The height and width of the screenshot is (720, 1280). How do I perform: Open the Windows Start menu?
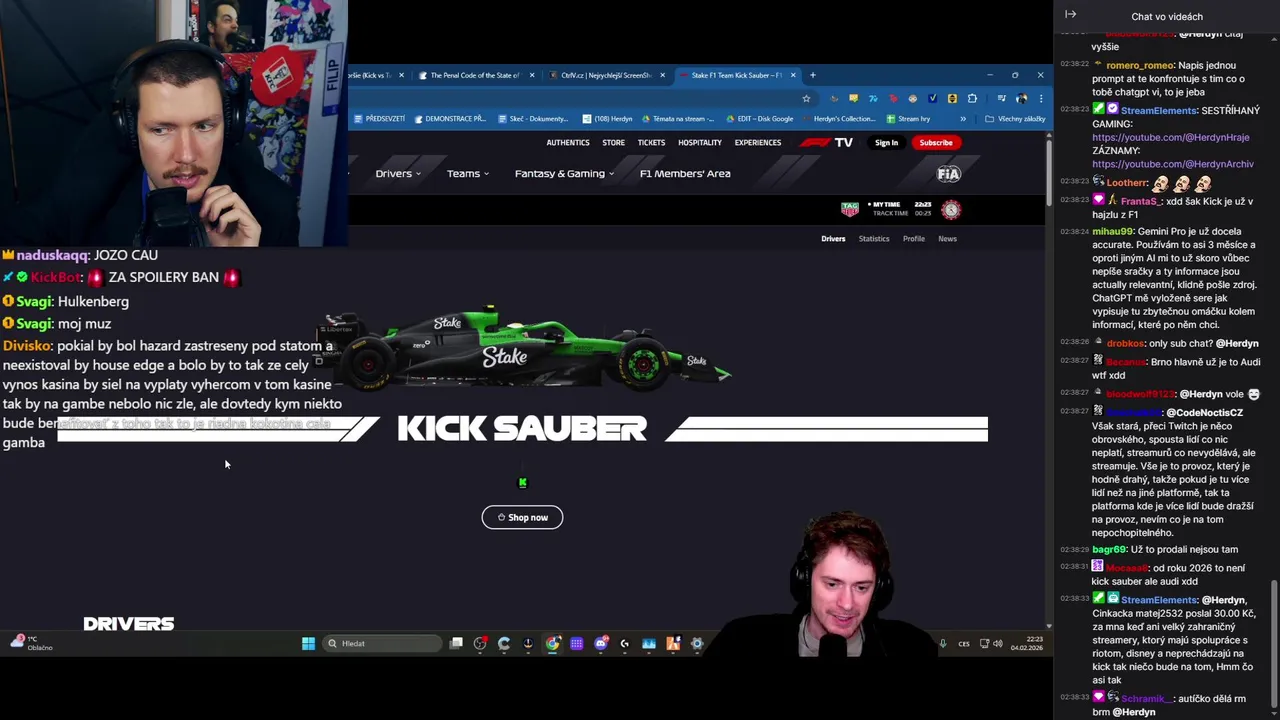tap(308, 643)
